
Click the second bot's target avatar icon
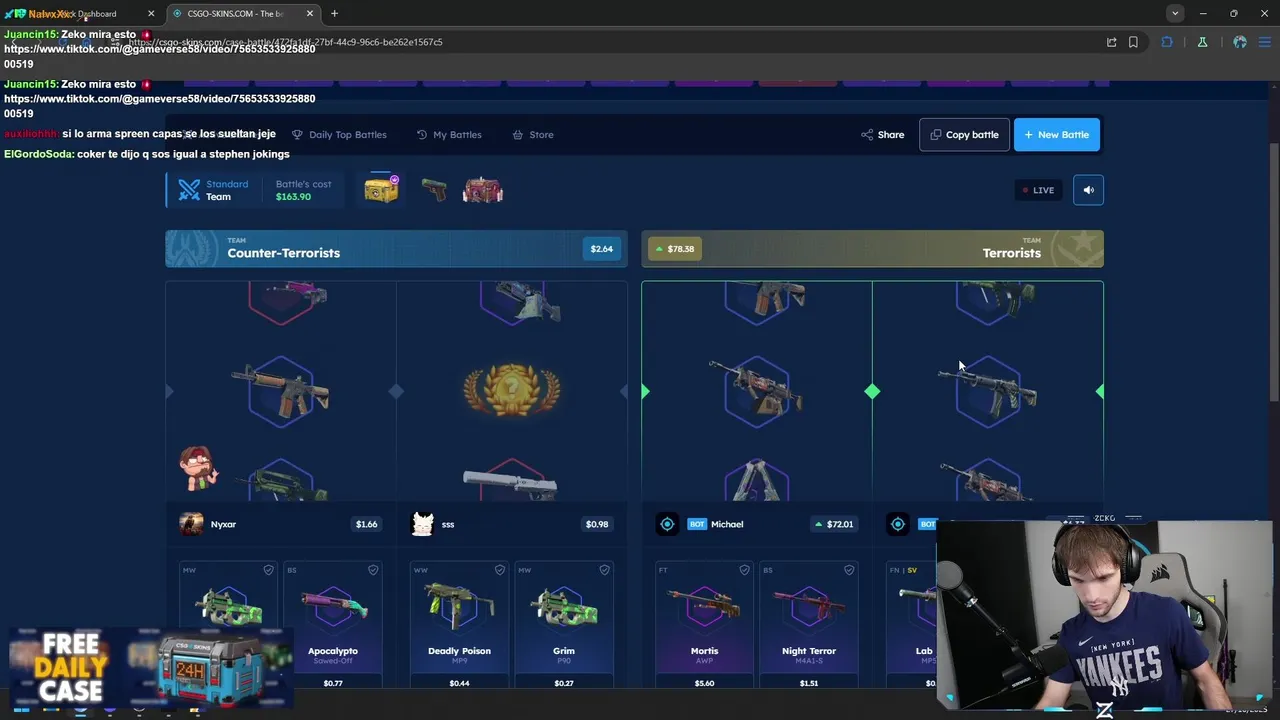pyautogui.click(x=898, y=524)
